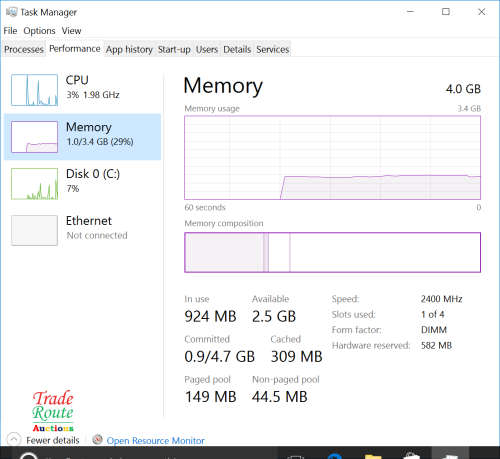Click the Resource Monitor icon
The height and width of the screenshot is (459, 500).
coord(97,440)
